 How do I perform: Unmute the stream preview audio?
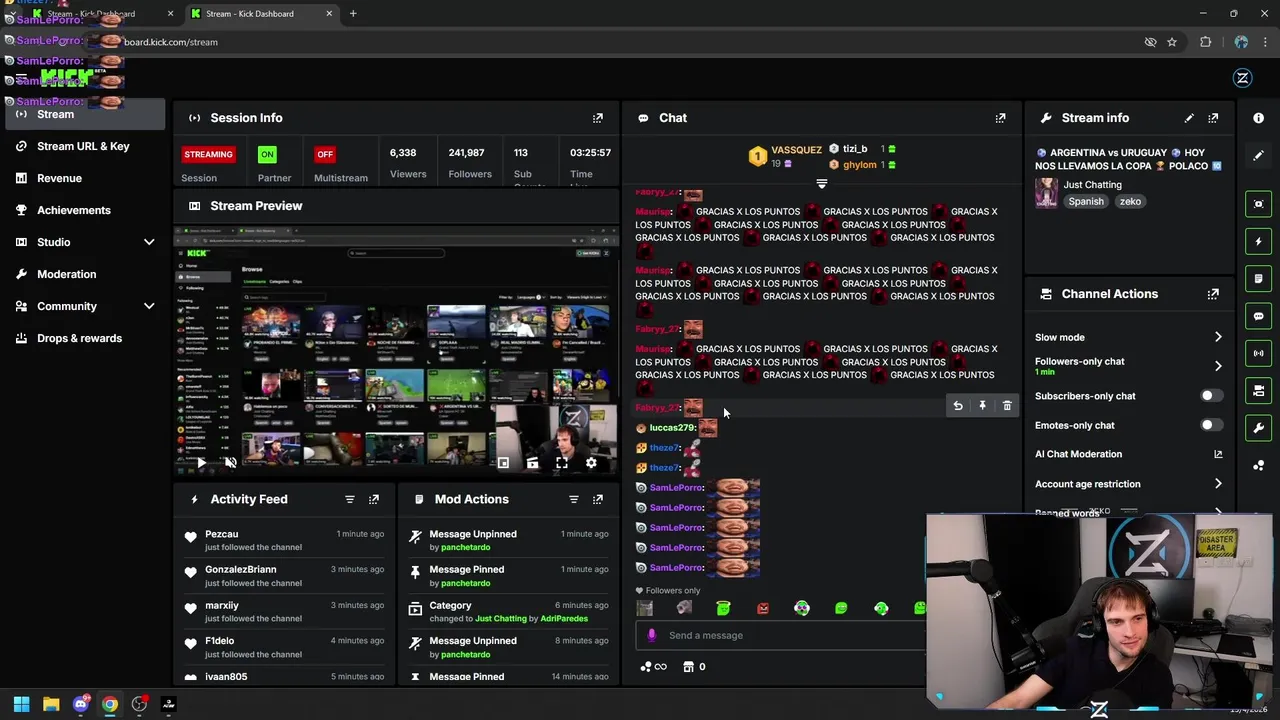(x=231, y=463)
